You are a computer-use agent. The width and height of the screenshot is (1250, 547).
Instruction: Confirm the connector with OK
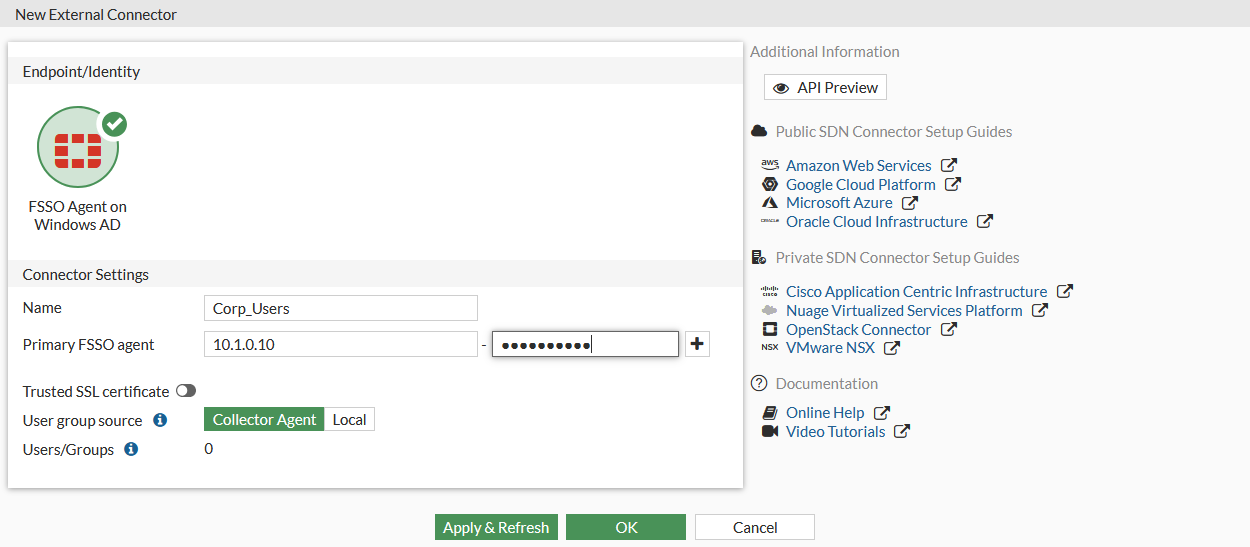[626, 527]
